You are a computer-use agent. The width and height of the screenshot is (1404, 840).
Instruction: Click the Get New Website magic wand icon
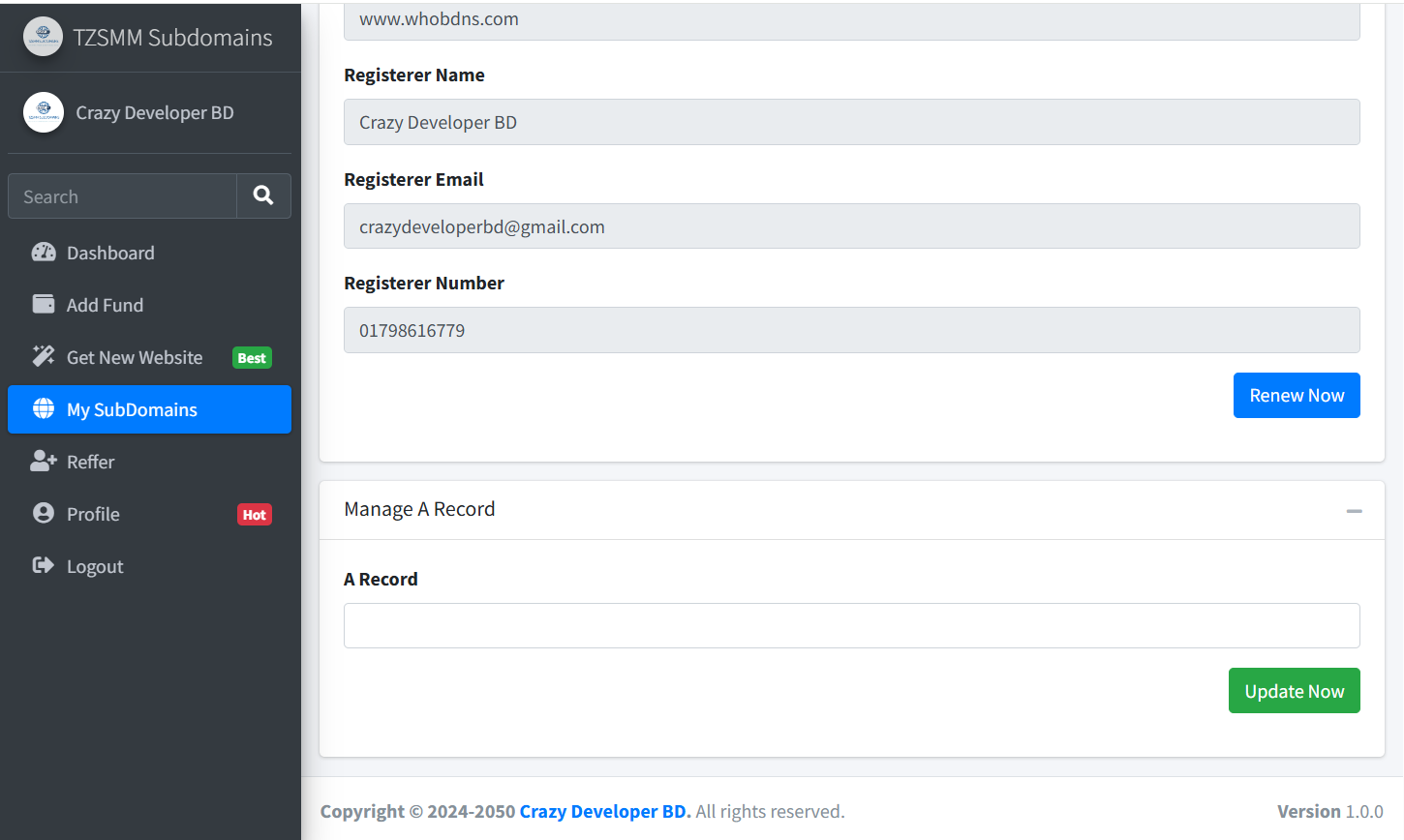pyautogui.click(x=44, y=356)
